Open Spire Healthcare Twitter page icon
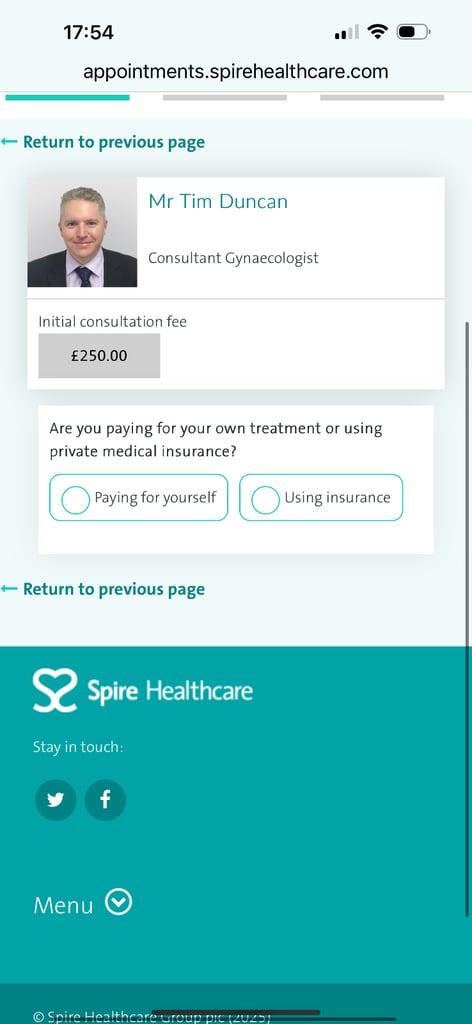Viewport: 472px width, 1024px height. [55, 800]
